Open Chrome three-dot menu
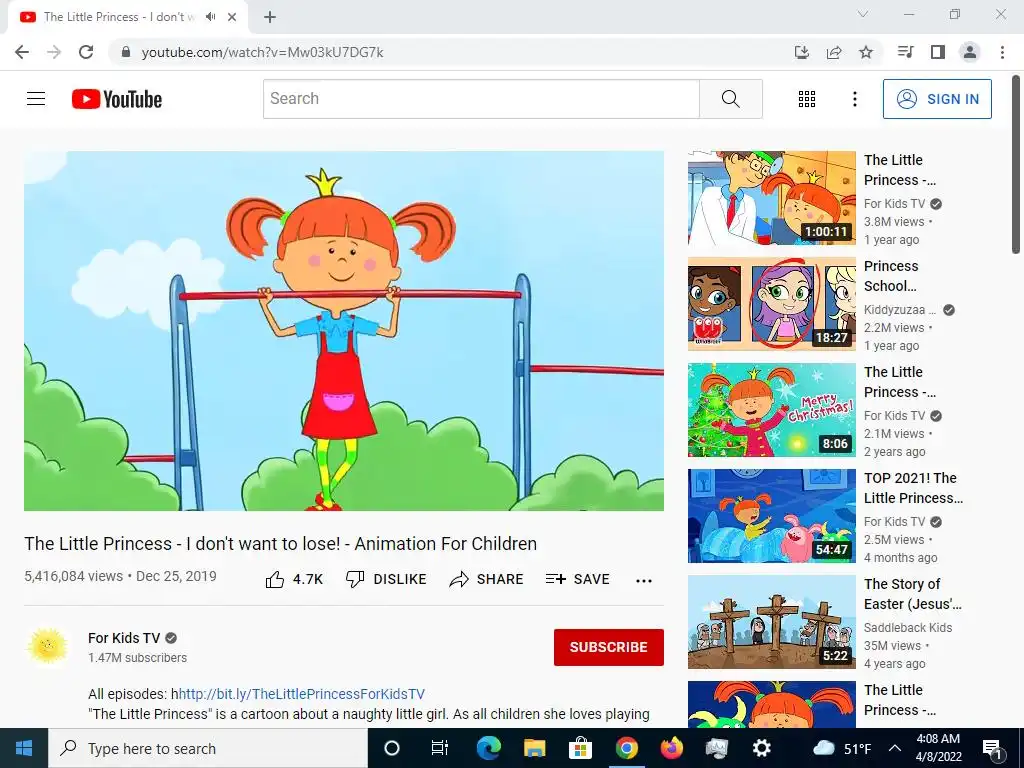 1002,52
